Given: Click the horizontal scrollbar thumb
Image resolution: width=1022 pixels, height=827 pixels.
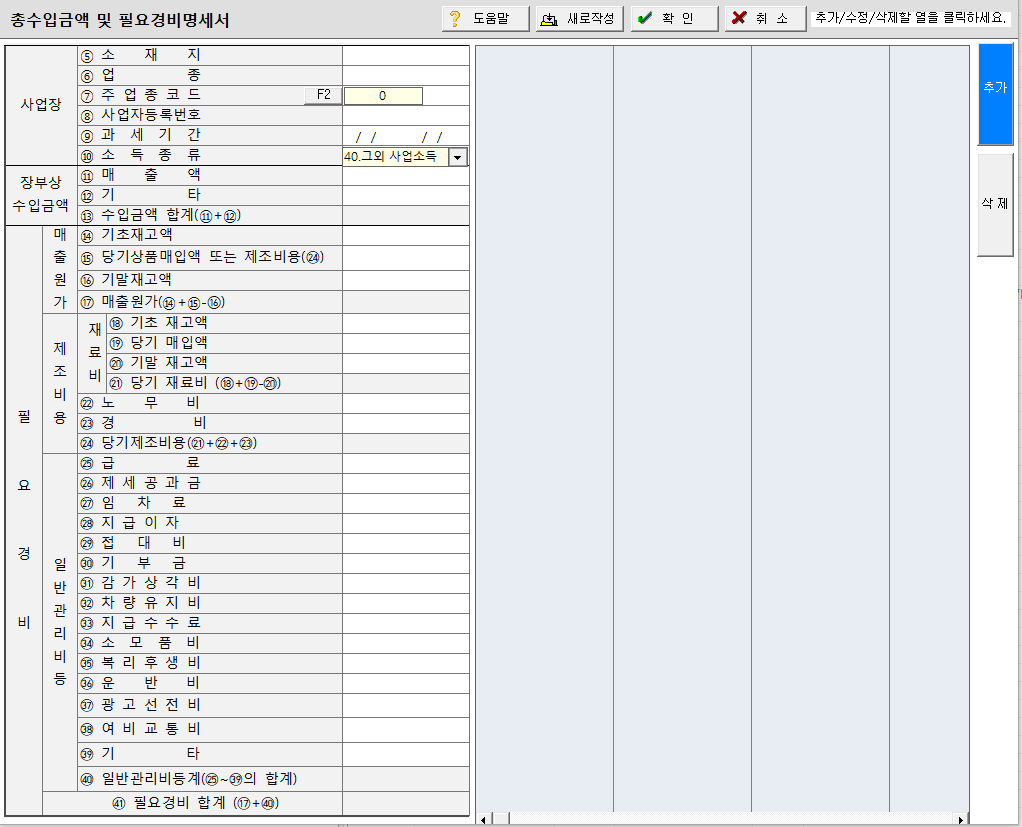Looking at the screenshot, I should (501, 819).
